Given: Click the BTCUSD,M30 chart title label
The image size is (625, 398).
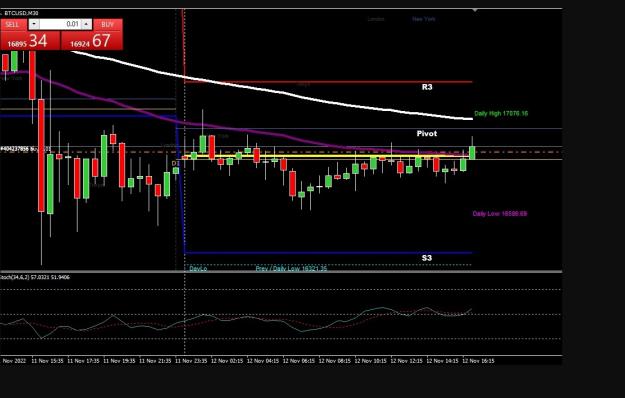Looking at the screenshot, I should [21, 13].
